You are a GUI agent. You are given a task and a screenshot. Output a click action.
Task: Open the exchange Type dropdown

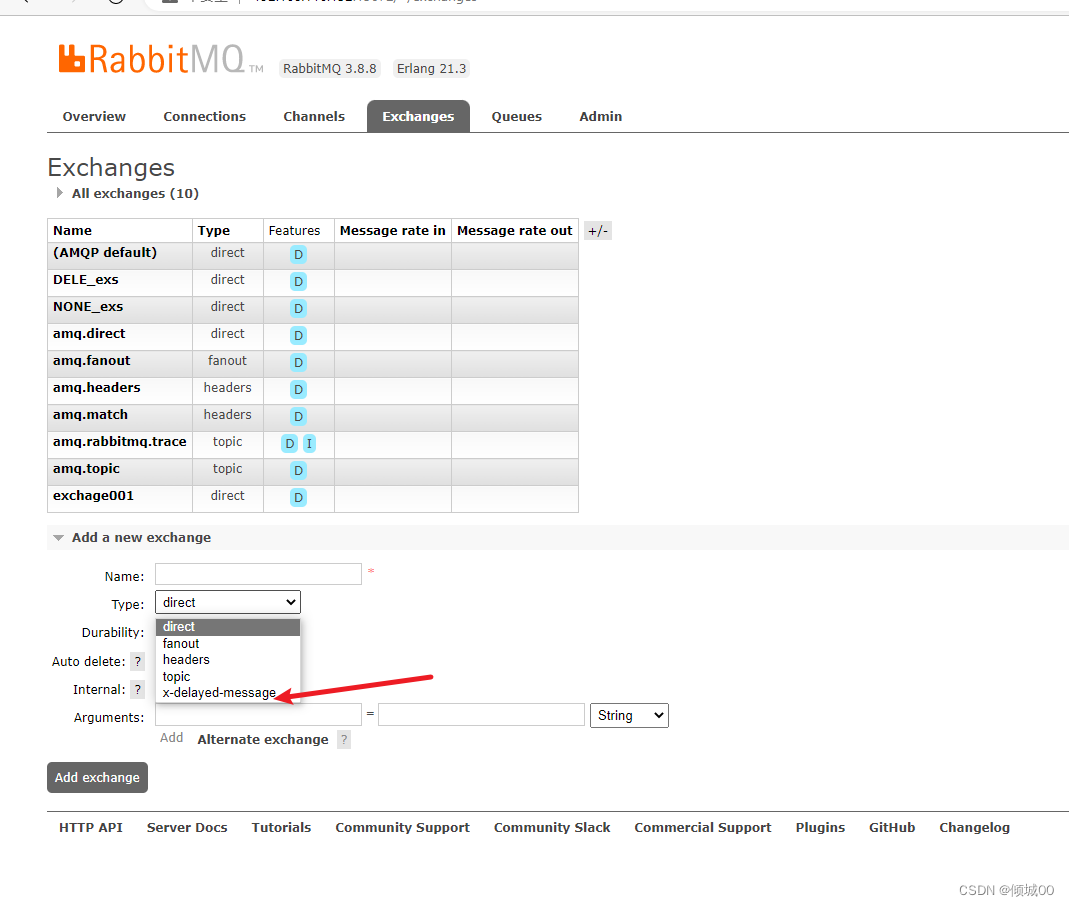point(228,603)
